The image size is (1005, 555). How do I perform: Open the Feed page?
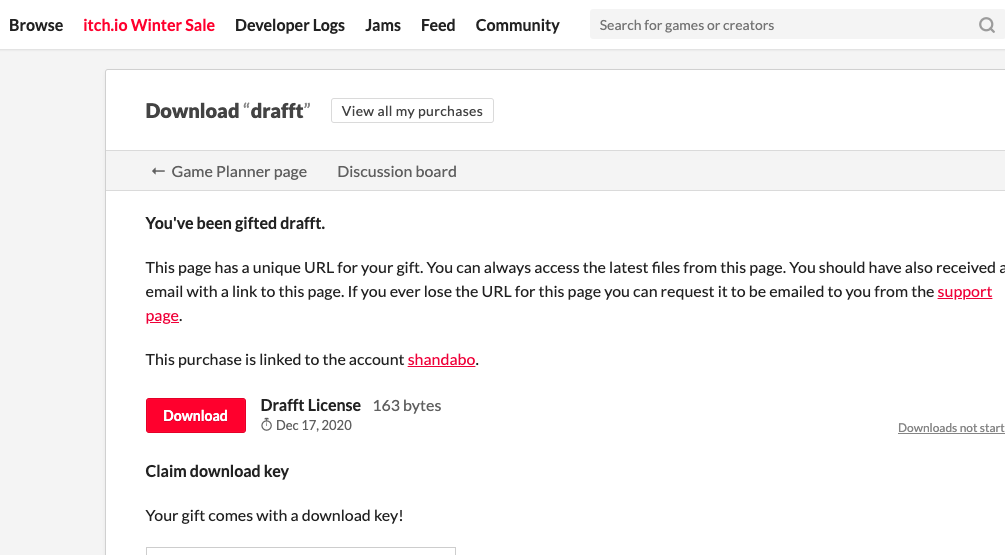[x=438, y=25]
